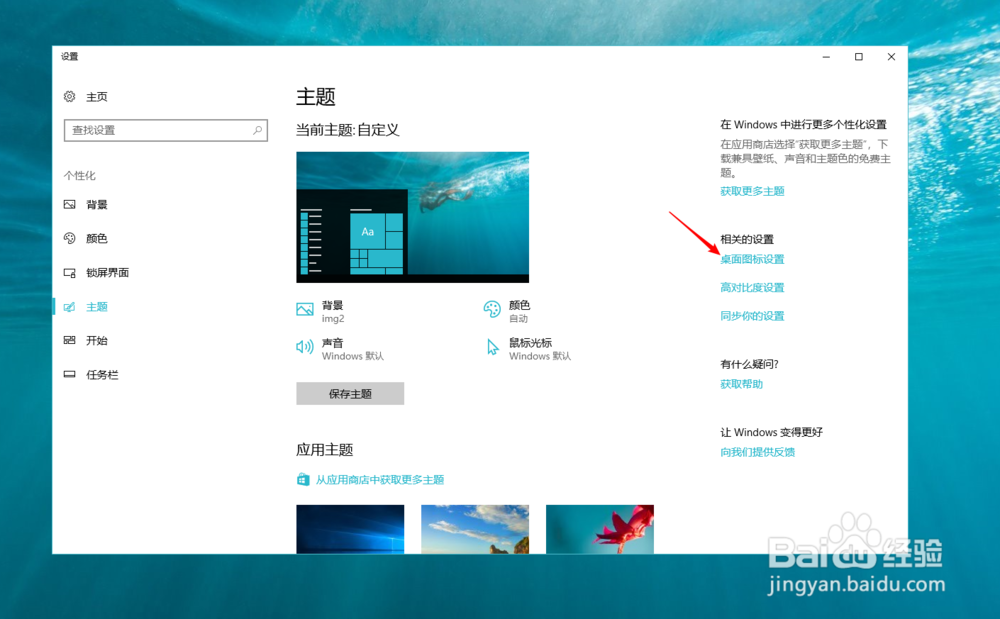Open the 向我们提供反馈 link
This screenshot has height=619, width=1000.
click(x=757, y=452)
